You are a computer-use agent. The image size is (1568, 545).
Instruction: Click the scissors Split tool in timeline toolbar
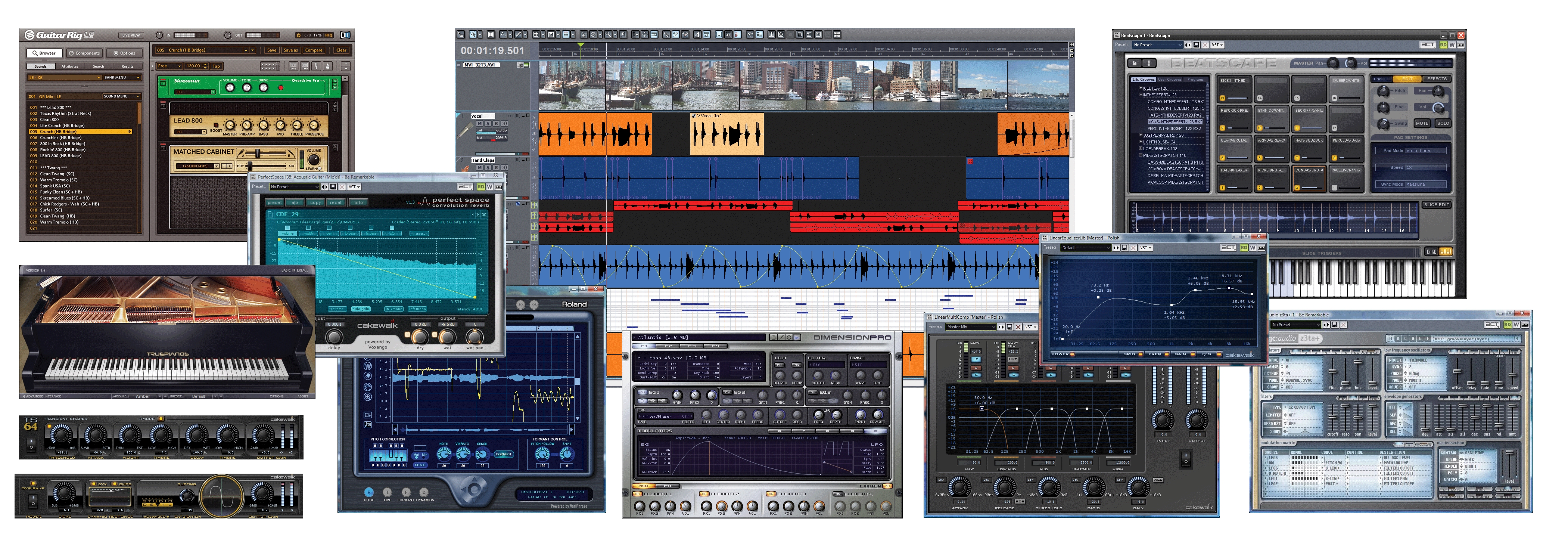click(584, 34)
